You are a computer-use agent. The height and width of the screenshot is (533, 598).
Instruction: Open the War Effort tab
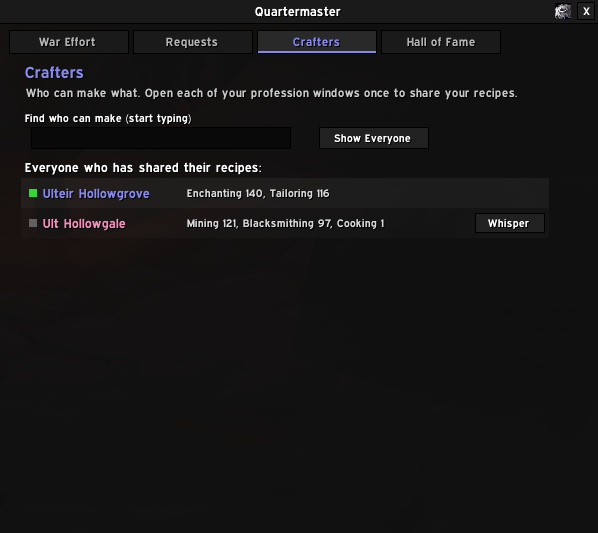pos(69,42)
